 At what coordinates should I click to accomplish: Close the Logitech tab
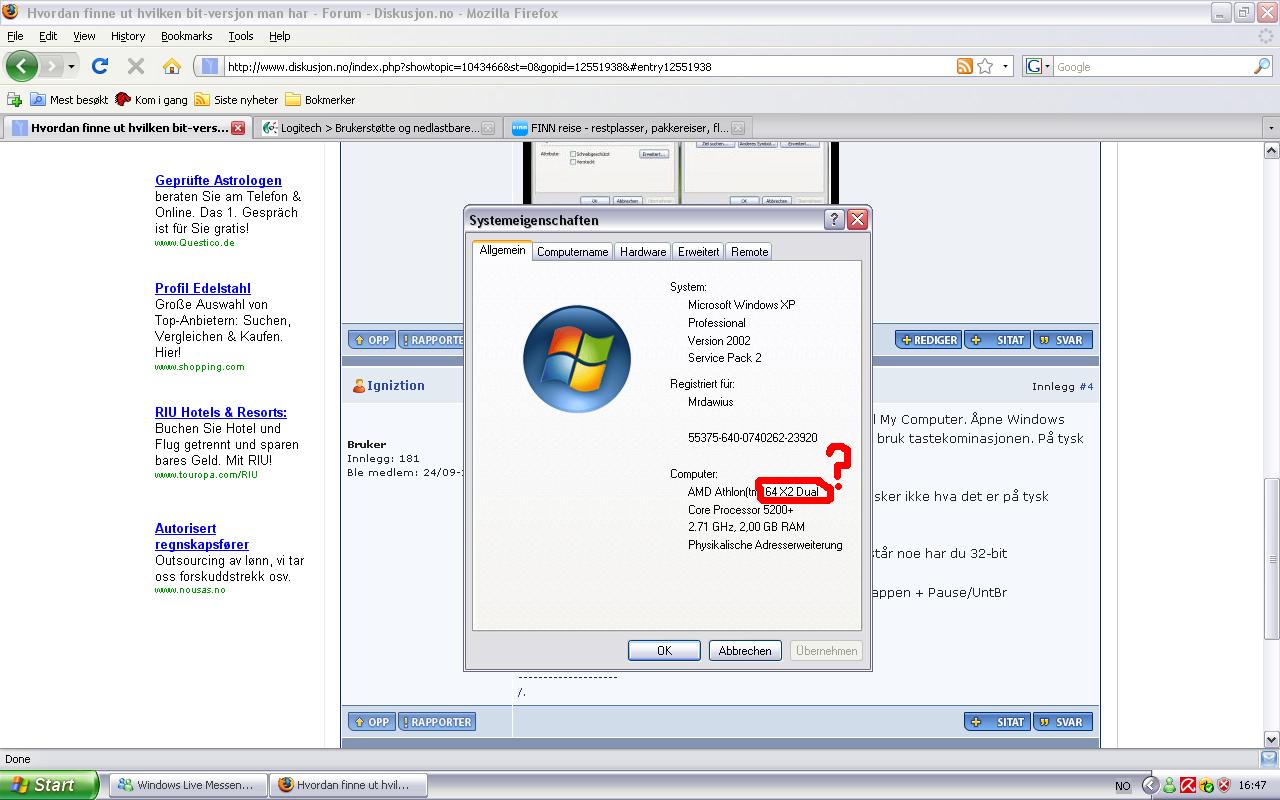click(x=488, y=128)
